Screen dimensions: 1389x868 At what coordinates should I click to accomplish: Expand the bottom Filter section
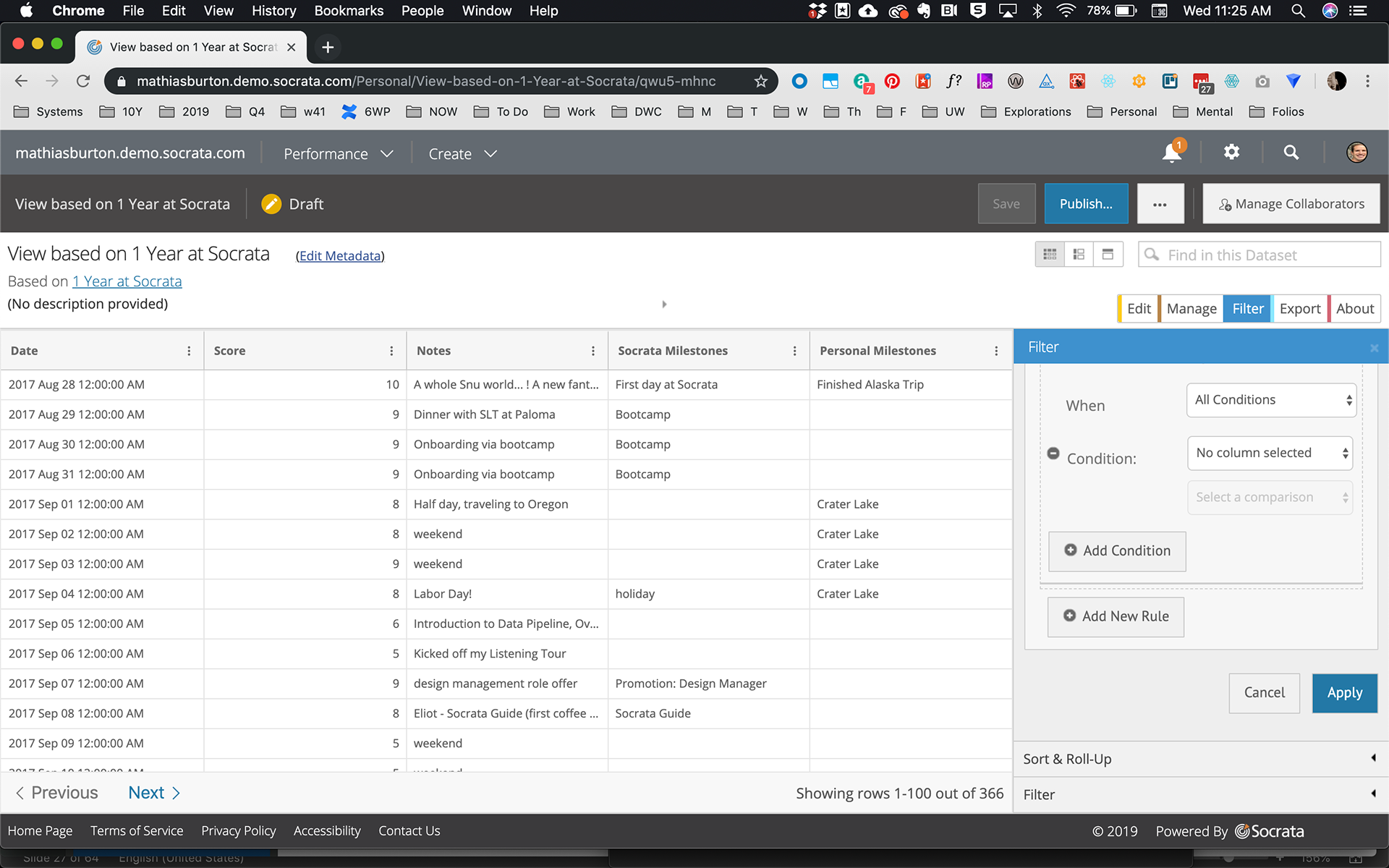click(1200, 794)
